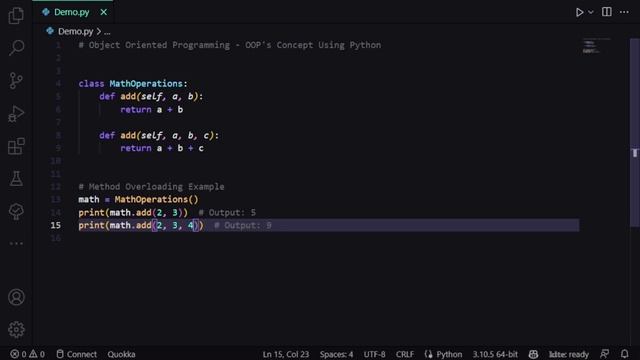Open the Explorer view in activity bar

16,16
